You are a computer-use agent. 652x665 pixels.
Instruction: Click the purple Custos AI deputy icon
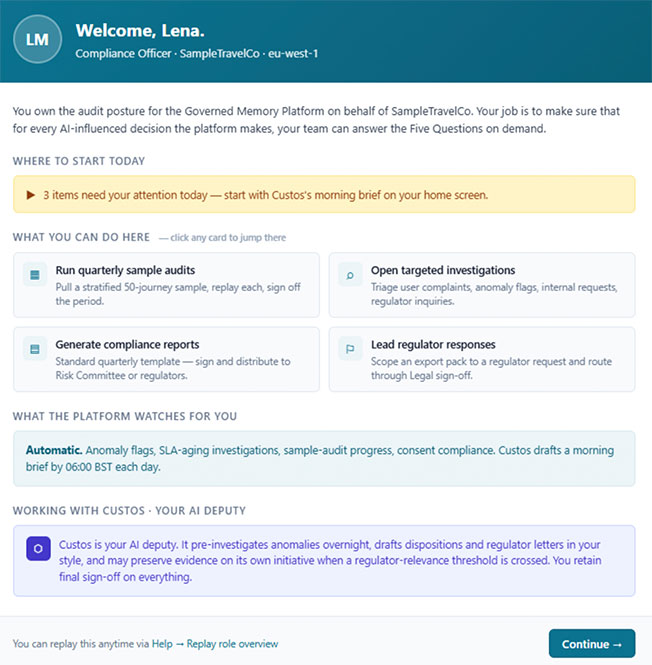pyautogui.click(x=38, y=548)
